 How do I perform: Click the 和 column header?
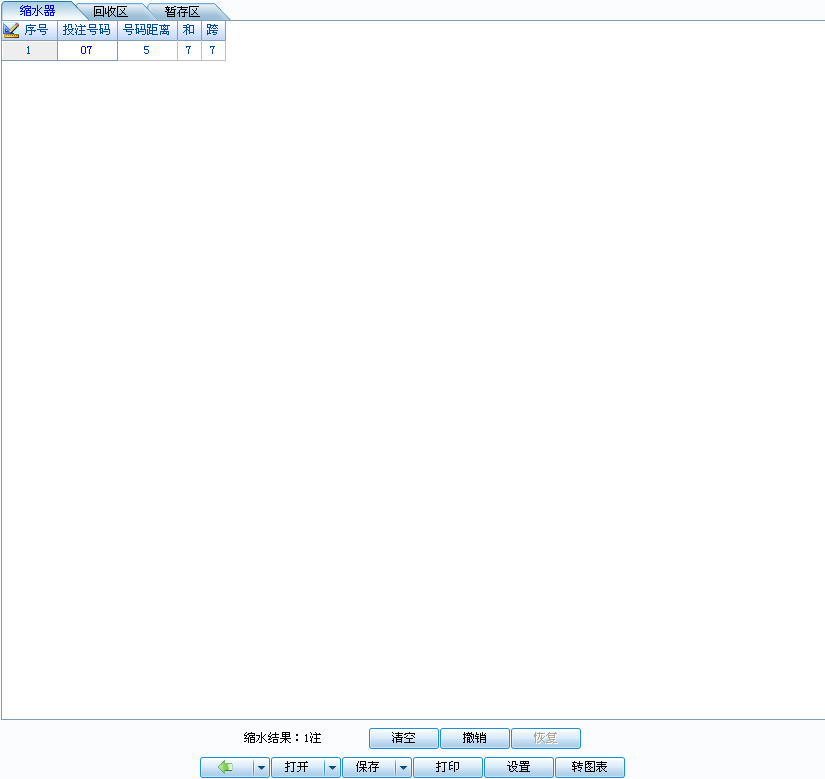pyautogui.click(x=189, y=31)
